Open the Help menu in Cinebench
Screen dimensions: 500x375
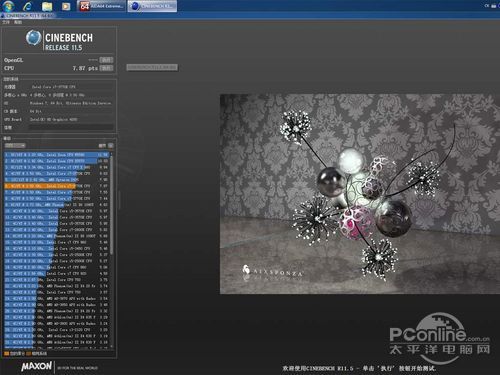coord(18,22)
